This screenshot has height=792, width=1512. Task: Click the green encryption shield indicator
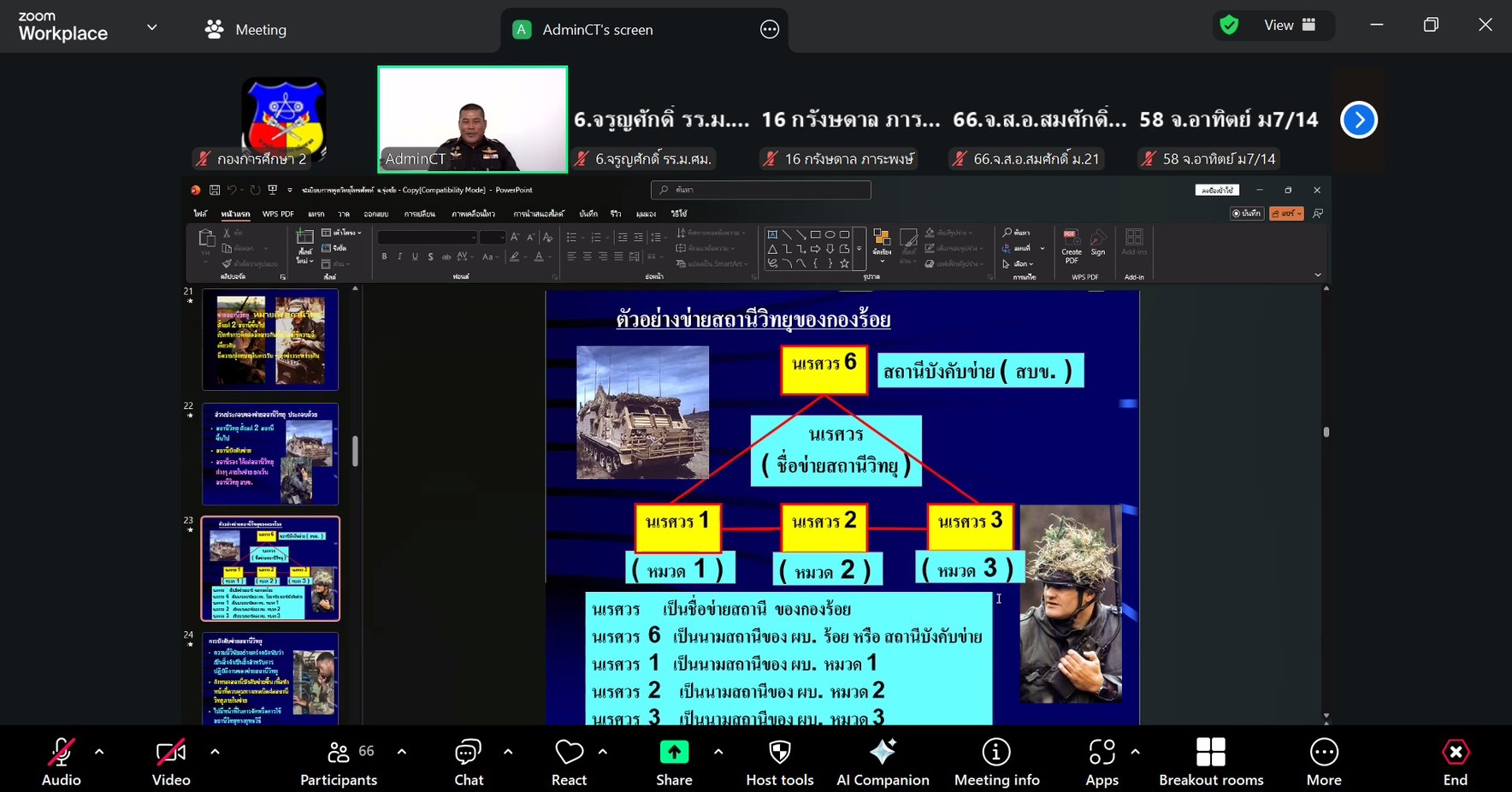click(x=1230, y=26)
